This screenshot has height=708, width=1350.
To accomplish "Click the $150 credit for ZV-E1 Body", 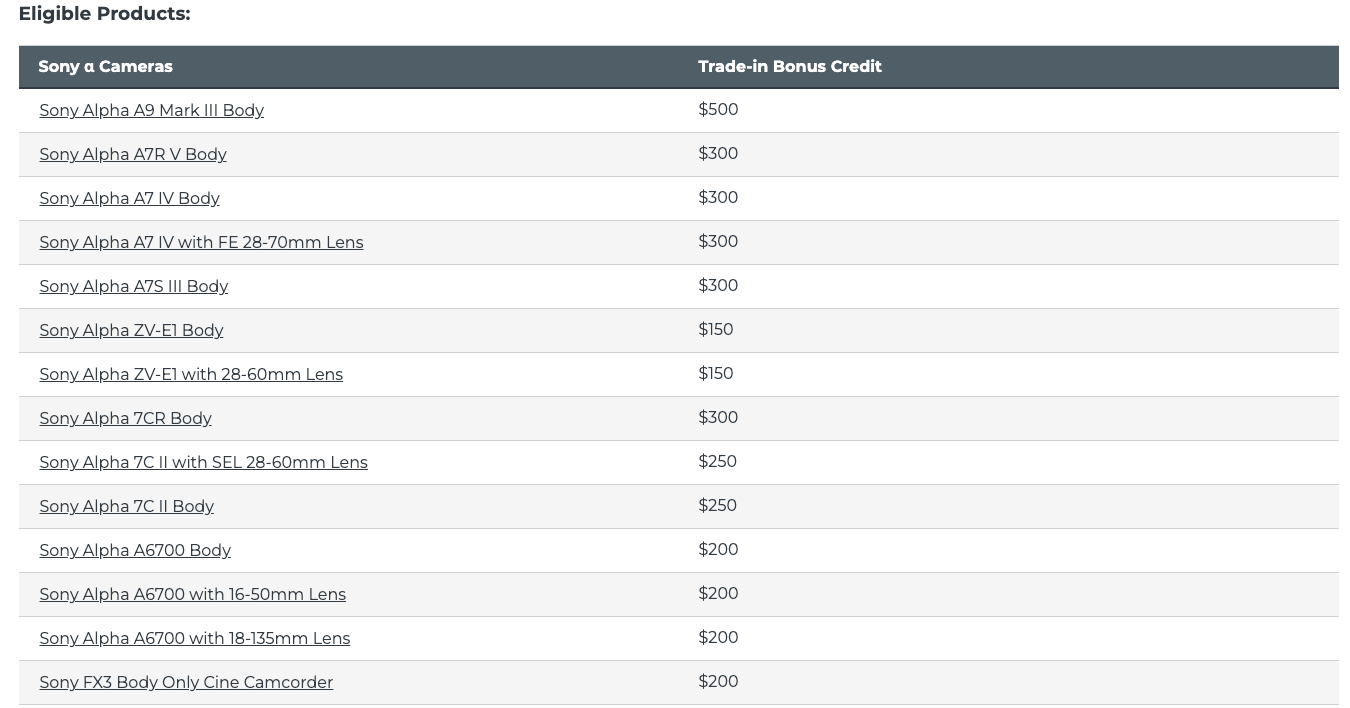I will point(716,329).
